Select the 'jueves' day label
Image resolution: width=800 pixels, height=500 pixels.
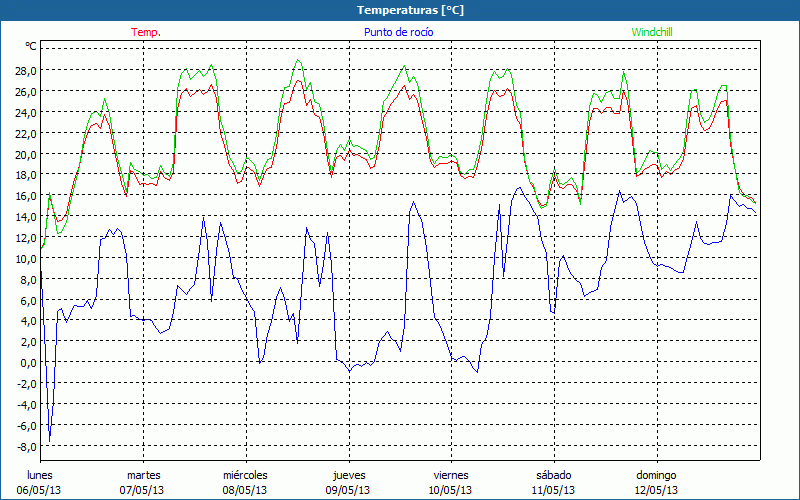click(348, 475)
